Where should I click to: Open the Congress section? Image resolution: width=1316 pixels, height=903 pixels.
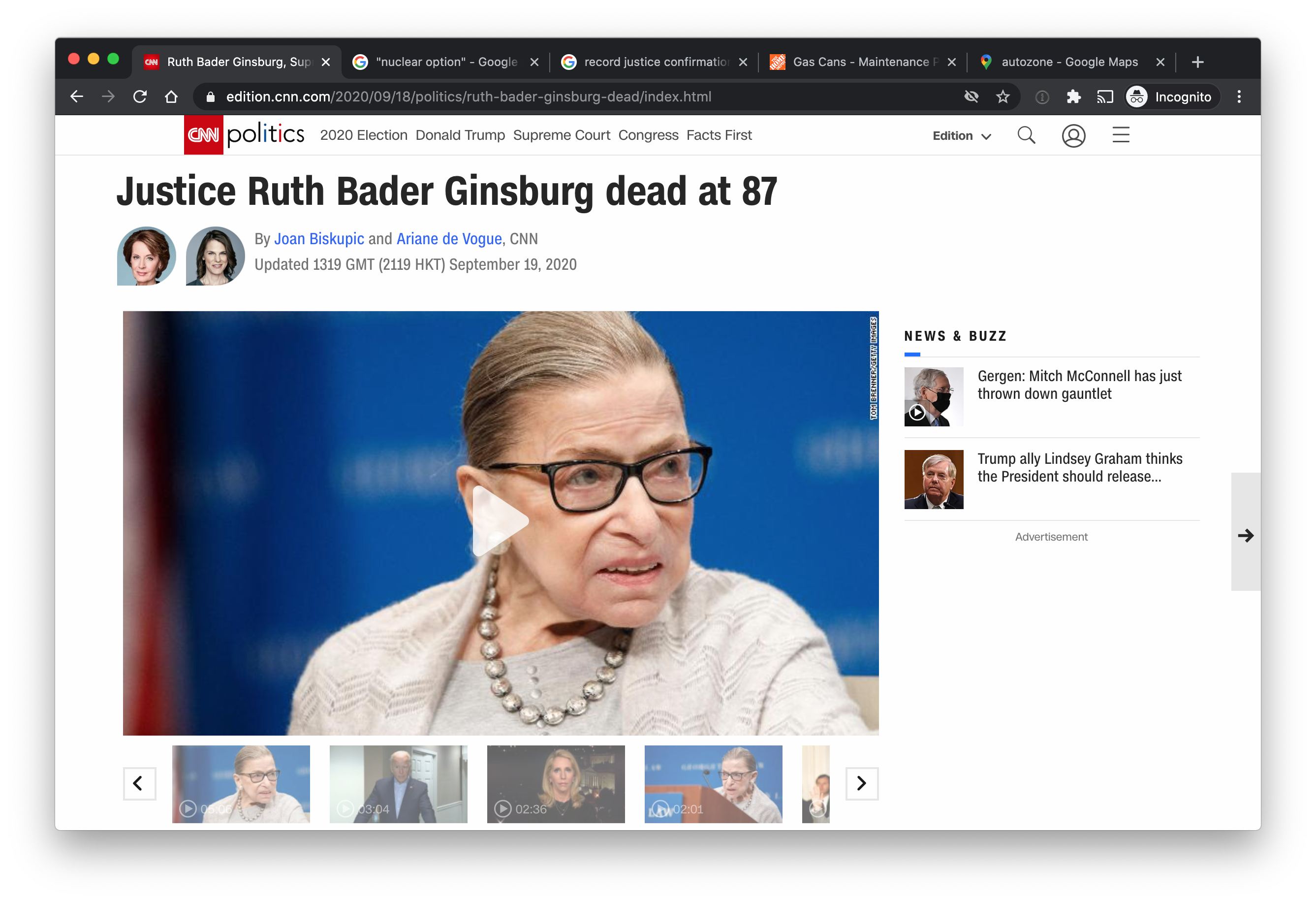coord(648,135)
